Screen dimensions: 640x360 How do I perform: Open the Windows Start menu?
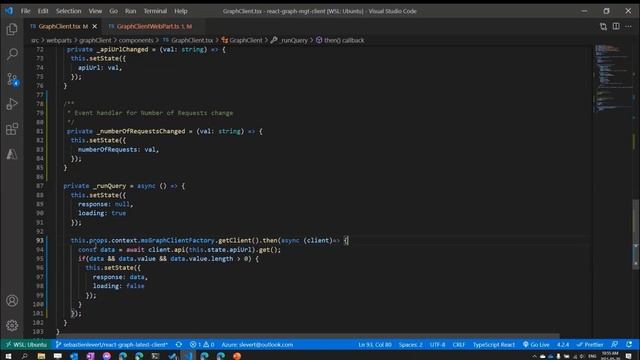tap(8, 356)
